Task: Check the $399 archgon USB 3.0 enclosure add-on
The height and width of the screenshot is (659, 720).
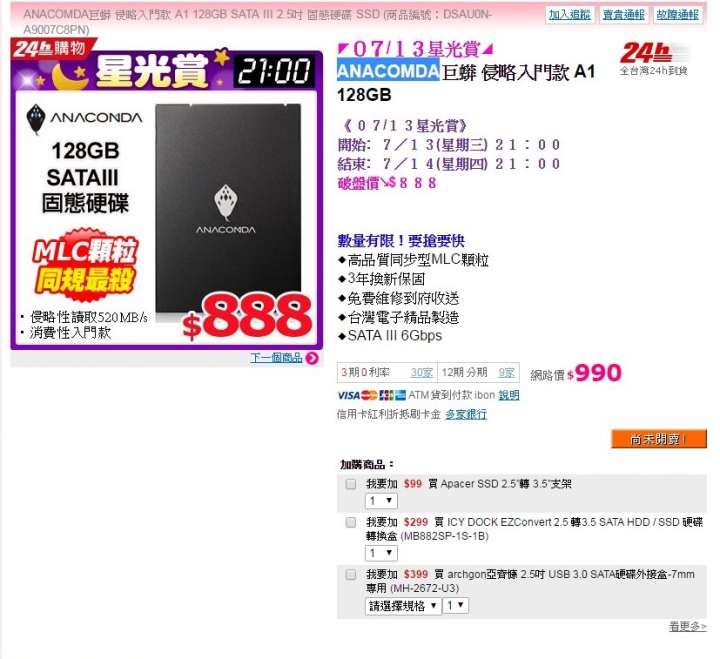Action: pyautogui.click(x=351, y=575)
